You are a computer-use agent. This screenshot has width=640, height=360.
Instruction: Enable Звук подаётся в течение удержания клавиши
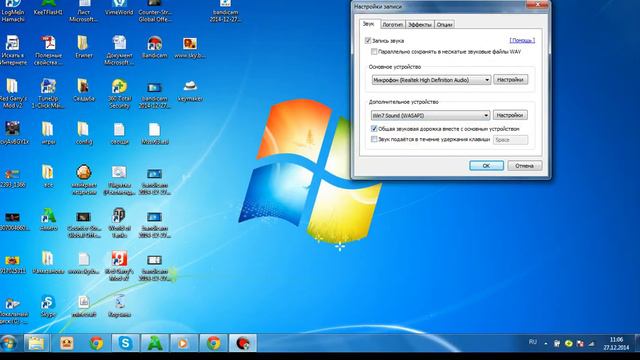click(374, 140)
